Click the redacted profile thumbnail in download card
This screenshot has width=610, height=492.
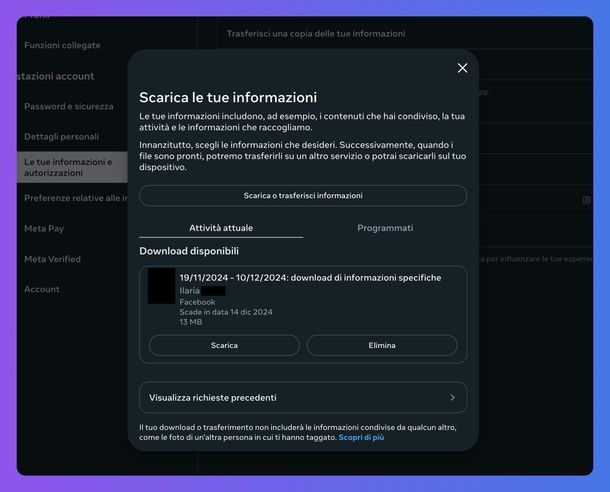[161, 286]
